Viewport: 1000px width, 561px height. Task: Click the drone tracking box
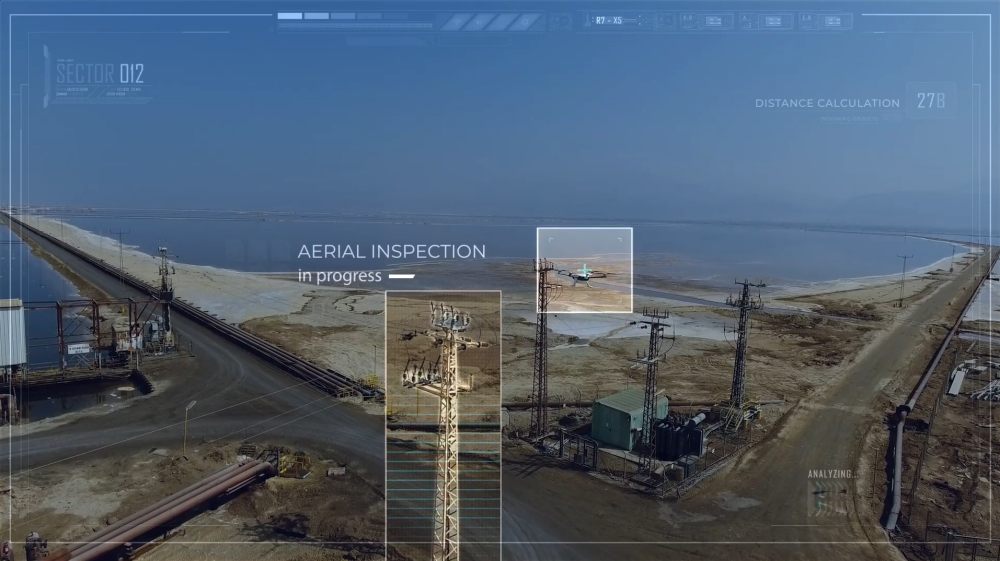(584, 270)
